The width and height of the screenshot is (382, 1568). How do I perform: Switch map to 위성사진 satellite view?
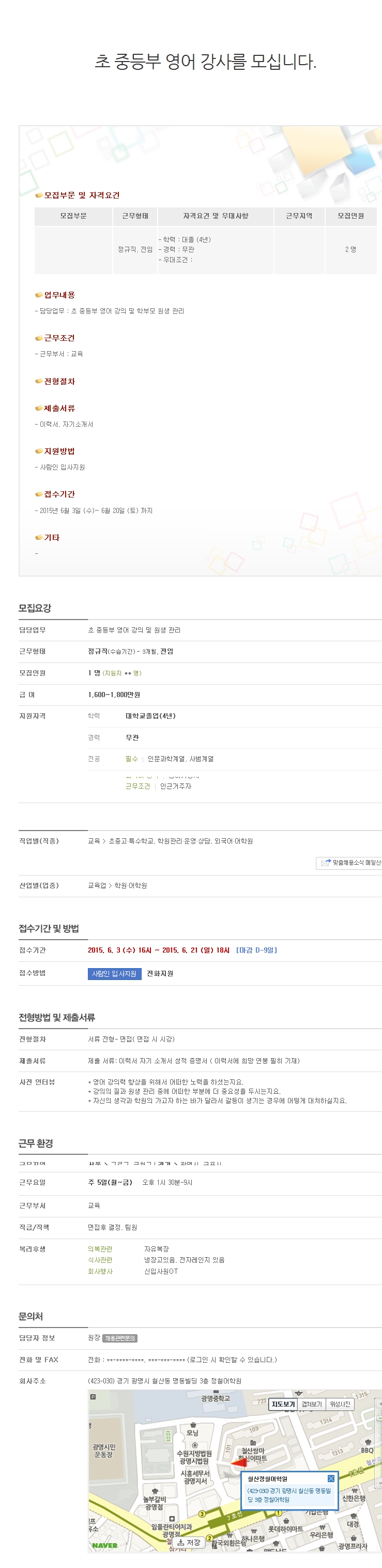click(340, 1404)
